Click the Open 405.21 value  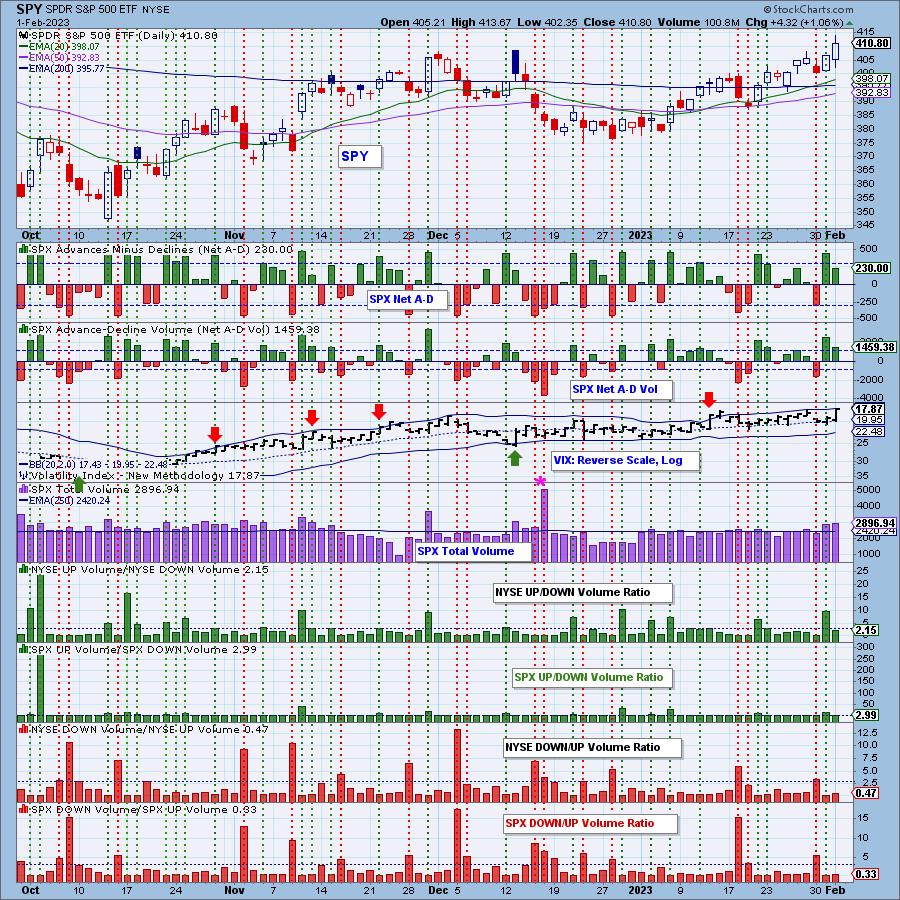[413, 22]
